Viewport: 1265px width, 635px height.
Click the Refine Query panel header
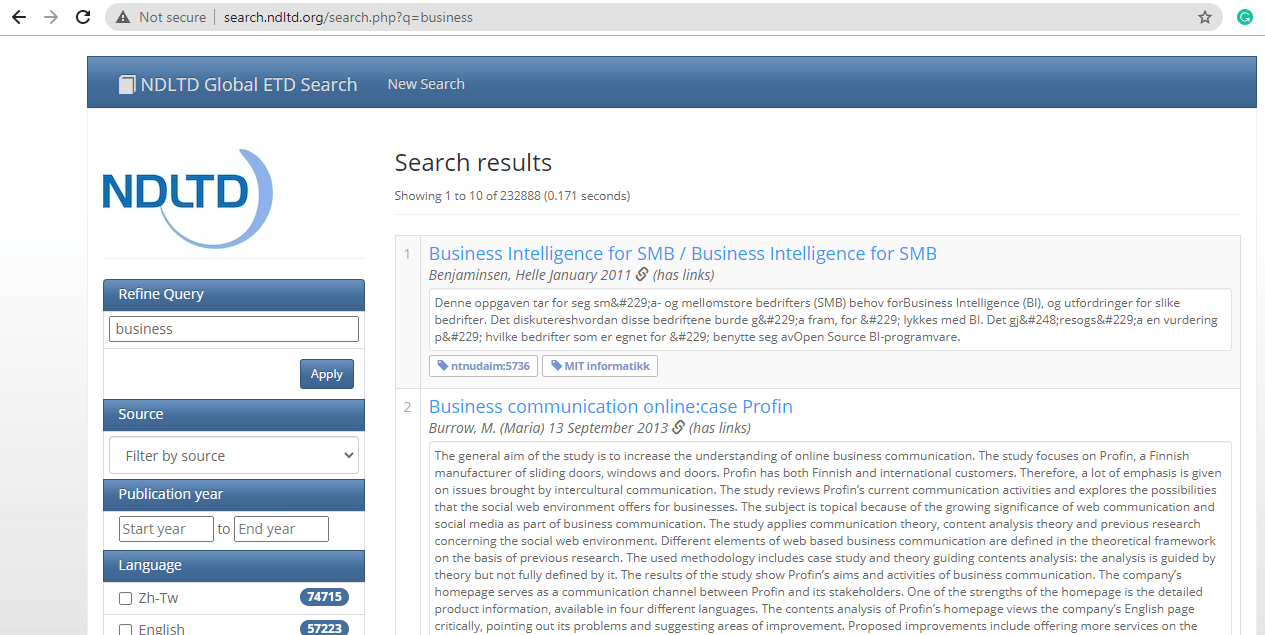(x=234, y=294)
